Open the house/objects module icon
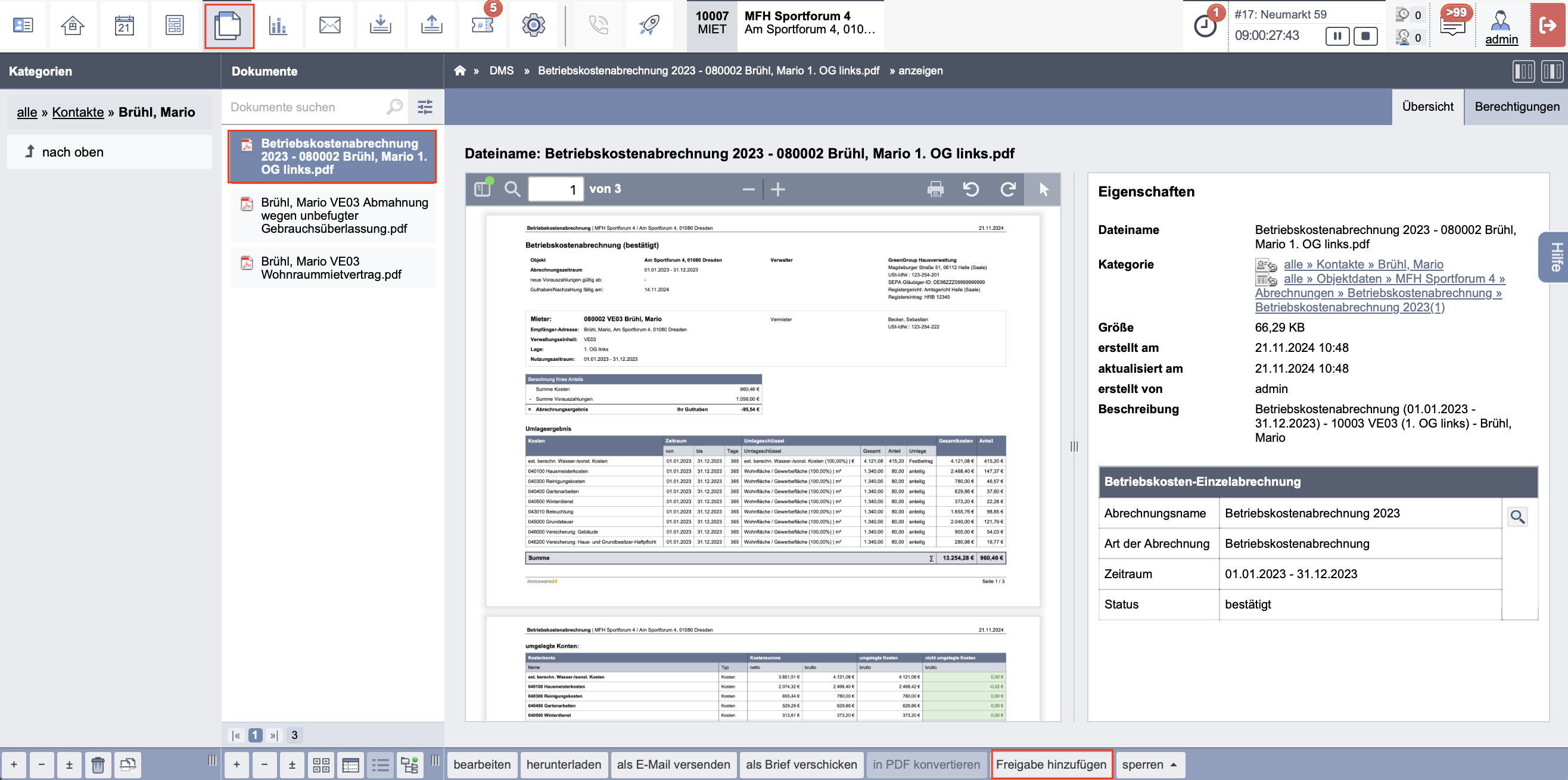This screenshot has width=1568, height=780. pyautogui.click(x=73, y=25)
